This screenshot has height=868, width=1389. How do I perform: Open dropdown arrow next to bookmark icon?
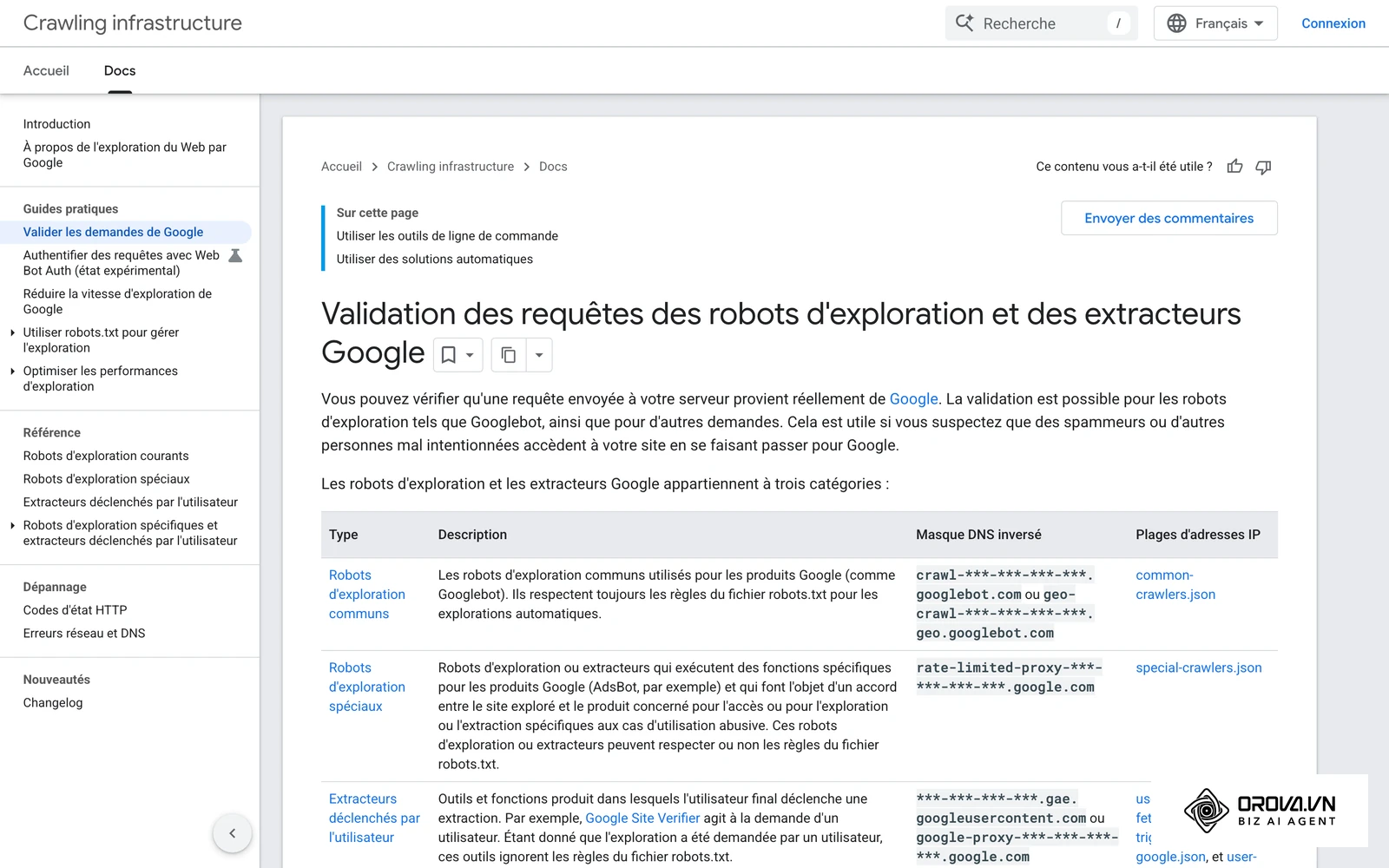[470, 355]
